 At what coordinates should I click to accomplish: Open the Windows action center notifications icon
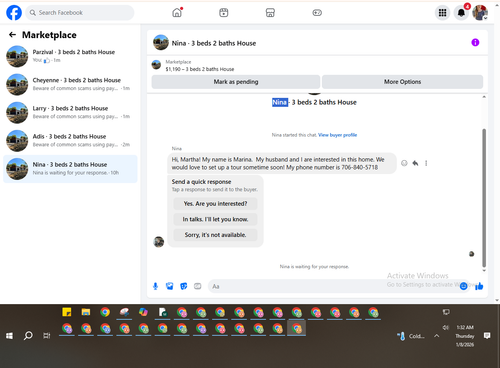coord(487,336)
